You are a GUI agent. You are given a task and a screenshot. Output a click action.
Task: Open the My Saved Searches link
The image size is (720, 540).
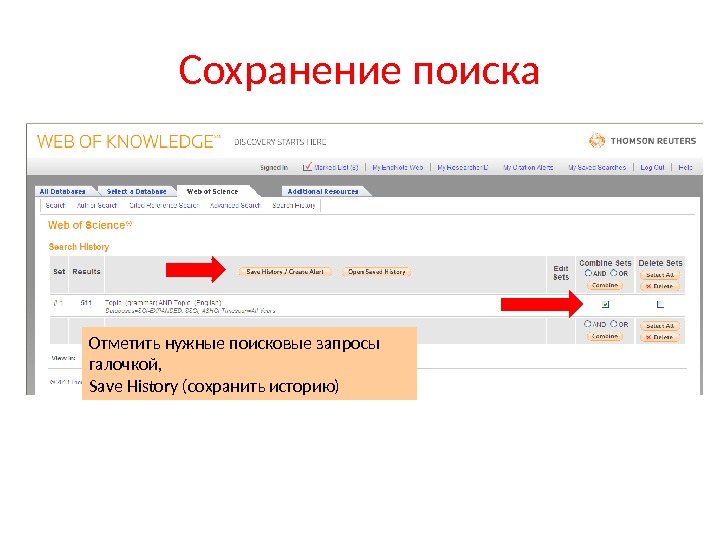pos(597,168)
